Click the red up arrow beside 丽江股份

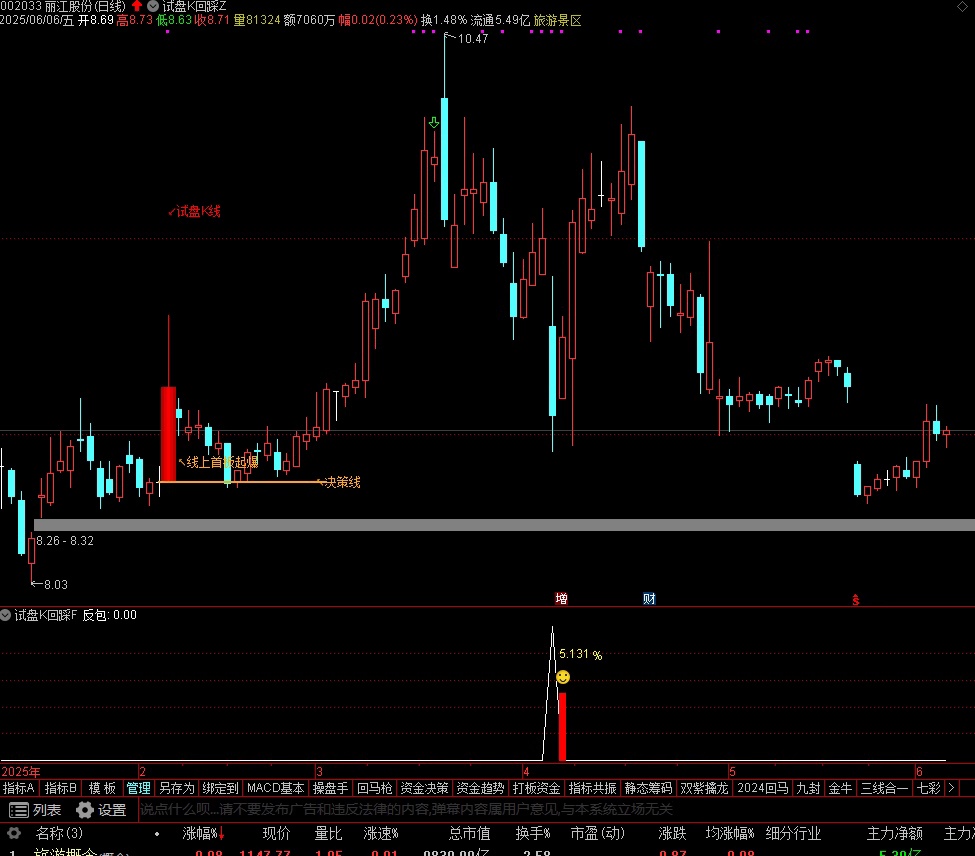(x=137, y=6)
